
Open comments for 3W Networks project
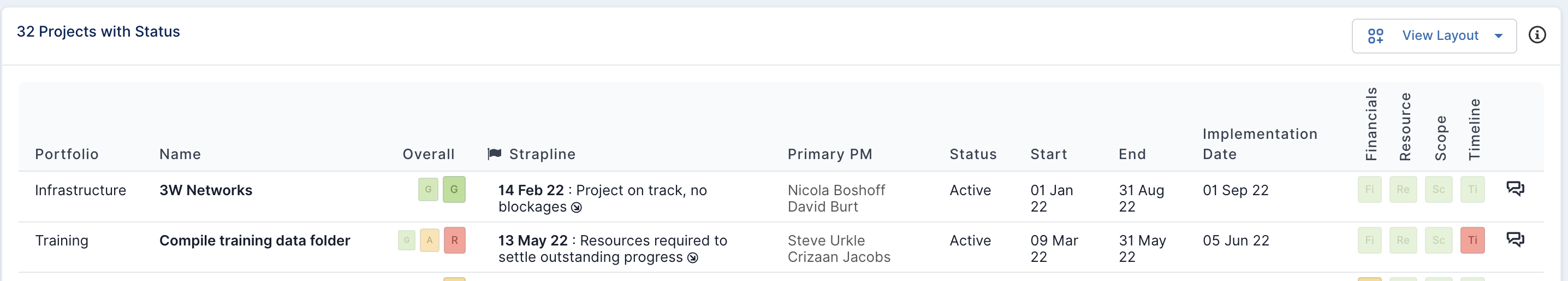(x=1515, y=189)
